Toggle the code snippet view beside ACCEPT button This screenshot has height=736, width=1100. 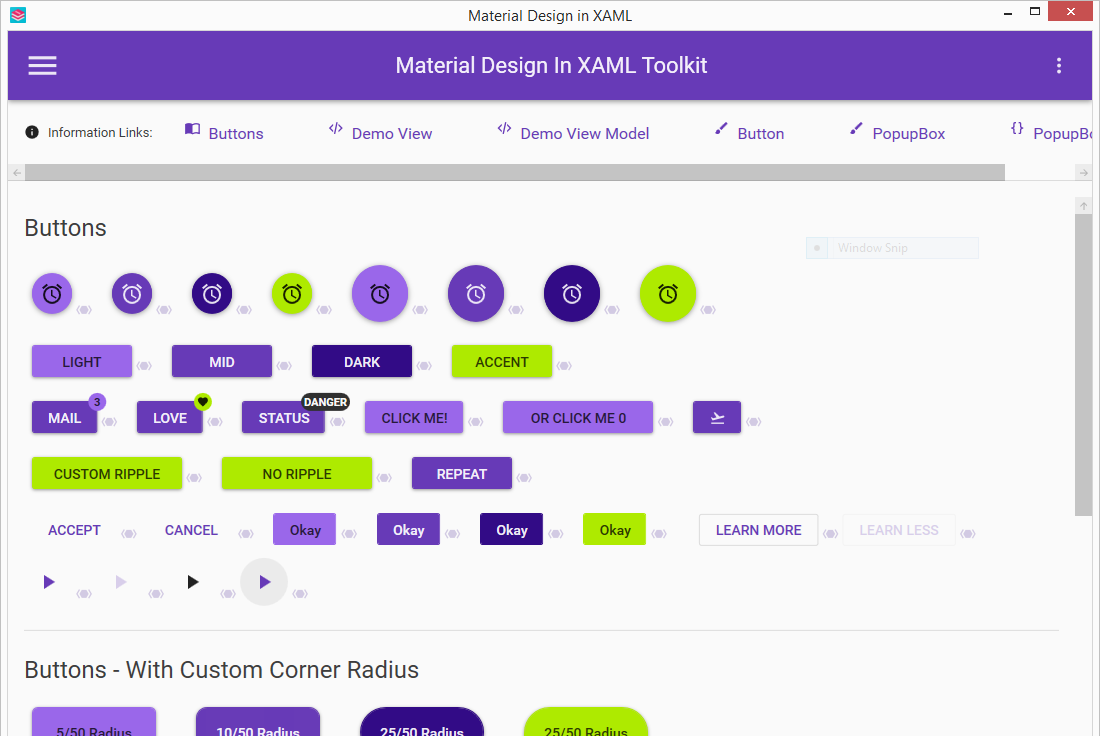129,533
